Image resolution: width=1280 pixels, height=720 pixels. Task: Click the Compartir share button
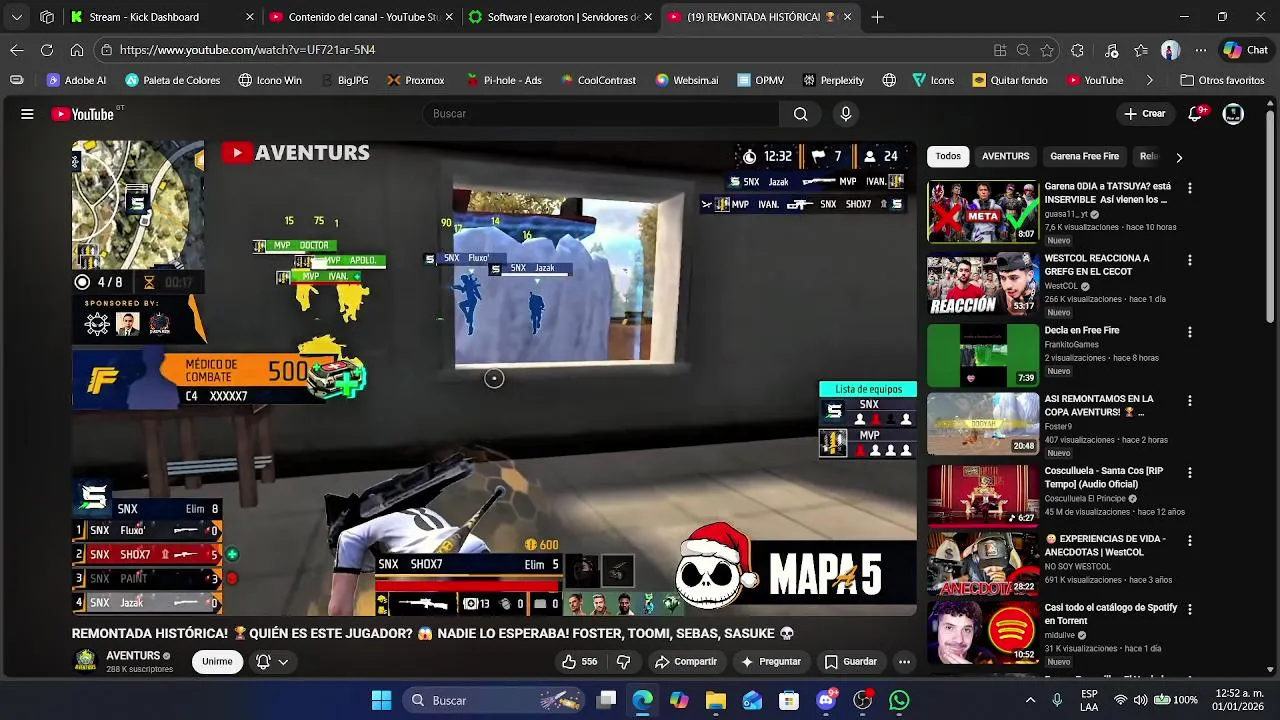pyautogui.click(x=685, y=661)
